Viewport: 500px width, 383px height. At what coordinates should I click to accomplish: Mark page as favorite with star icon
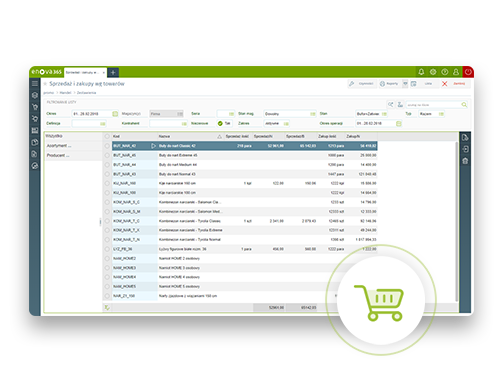(45, 84)
